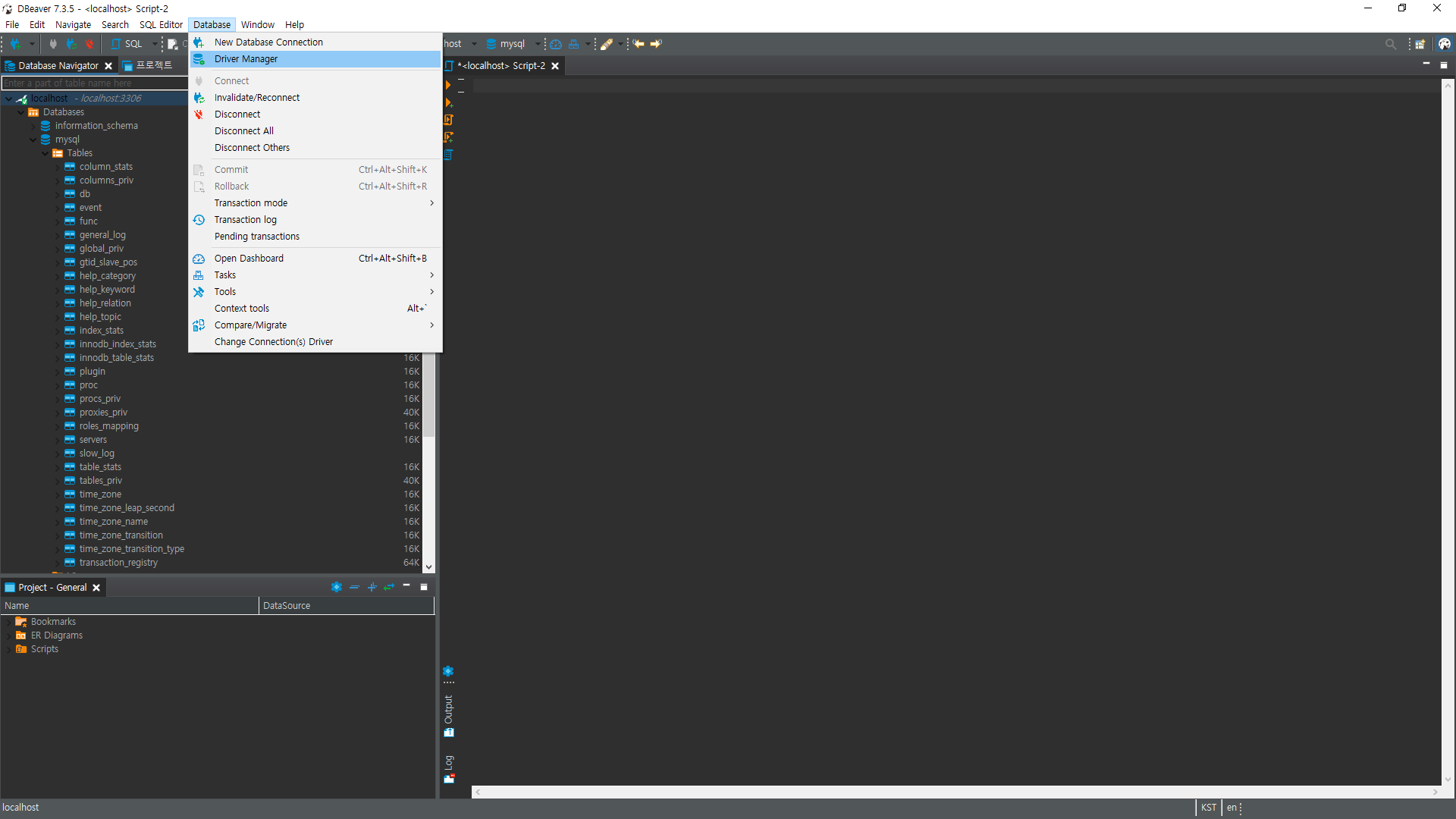Expand the information_schema node

point(33,126)
